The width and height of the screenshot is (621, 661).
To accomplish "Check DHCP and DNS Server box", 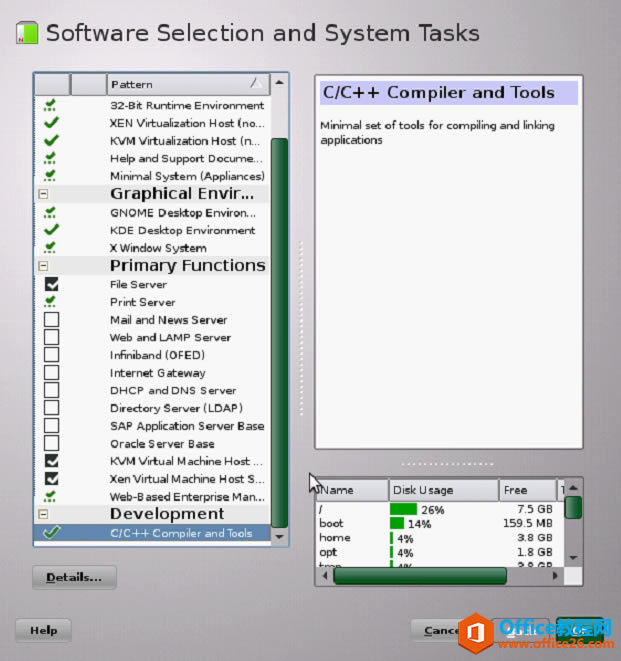I will click(x=51, y=390).
